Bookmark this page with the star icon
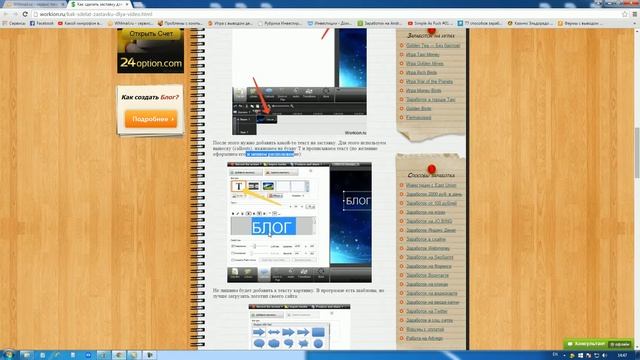This screenshot has width=640, height=360. (x=624, y=14)
